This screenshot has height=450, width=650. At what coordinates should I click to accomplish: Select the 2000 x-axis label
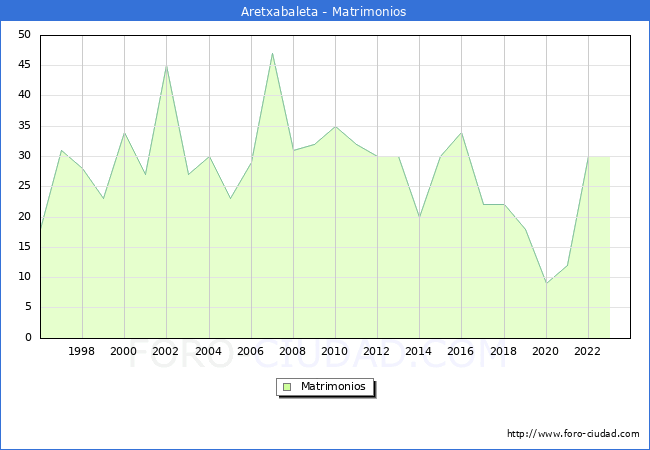pyautogui.click(x=124, y=351)
